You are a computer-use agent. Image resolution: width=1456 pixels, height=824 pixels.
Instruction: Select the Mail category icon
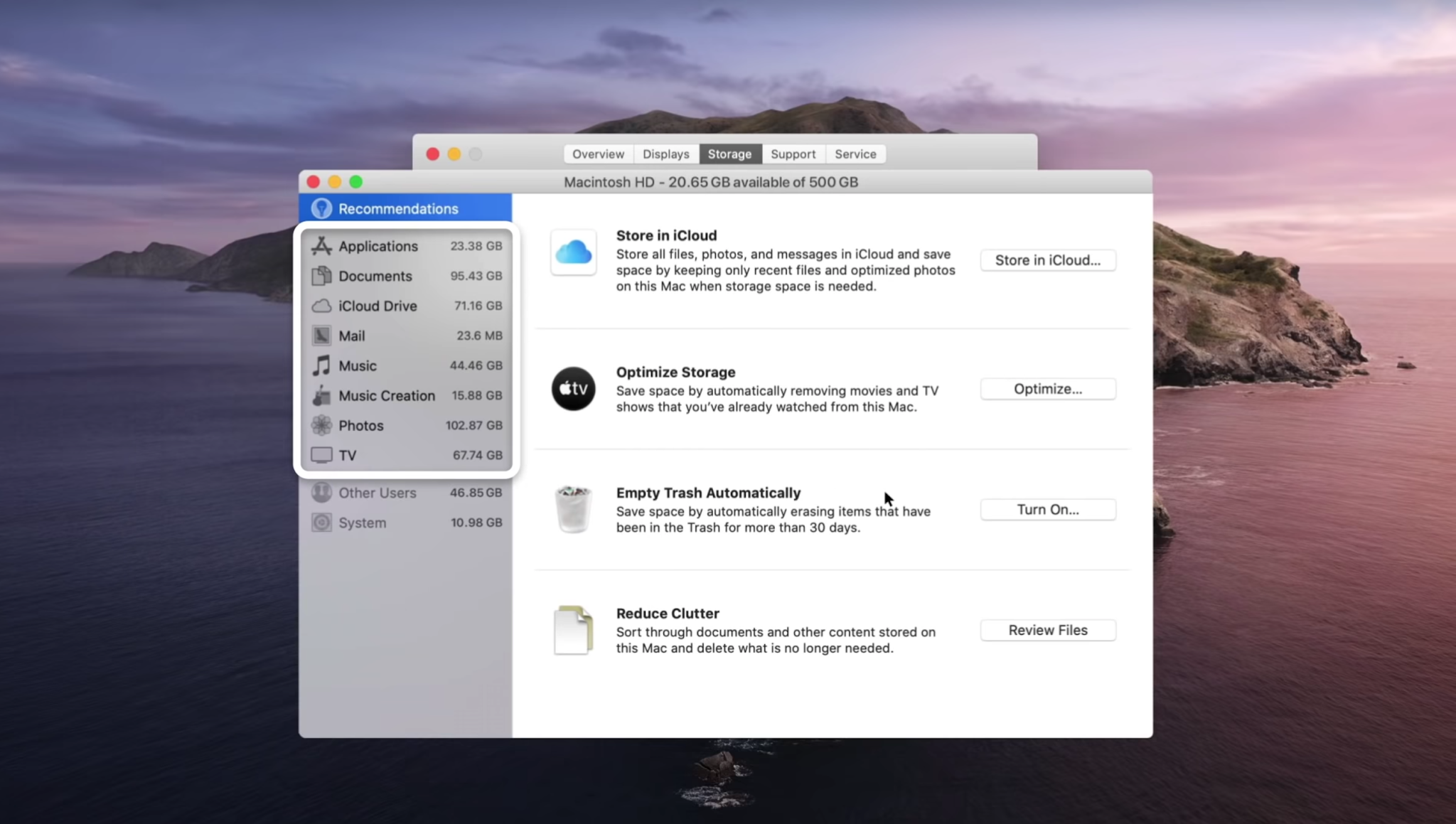tap(322, 336)
